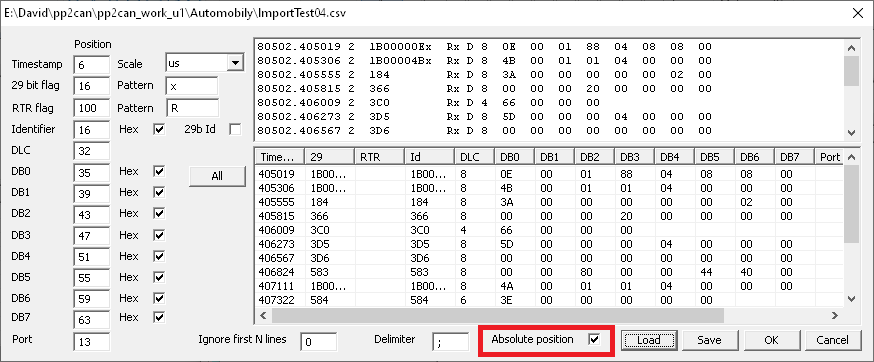874x362 pixels.
Task: Click the DB7 column header
Action: [795, 157]
